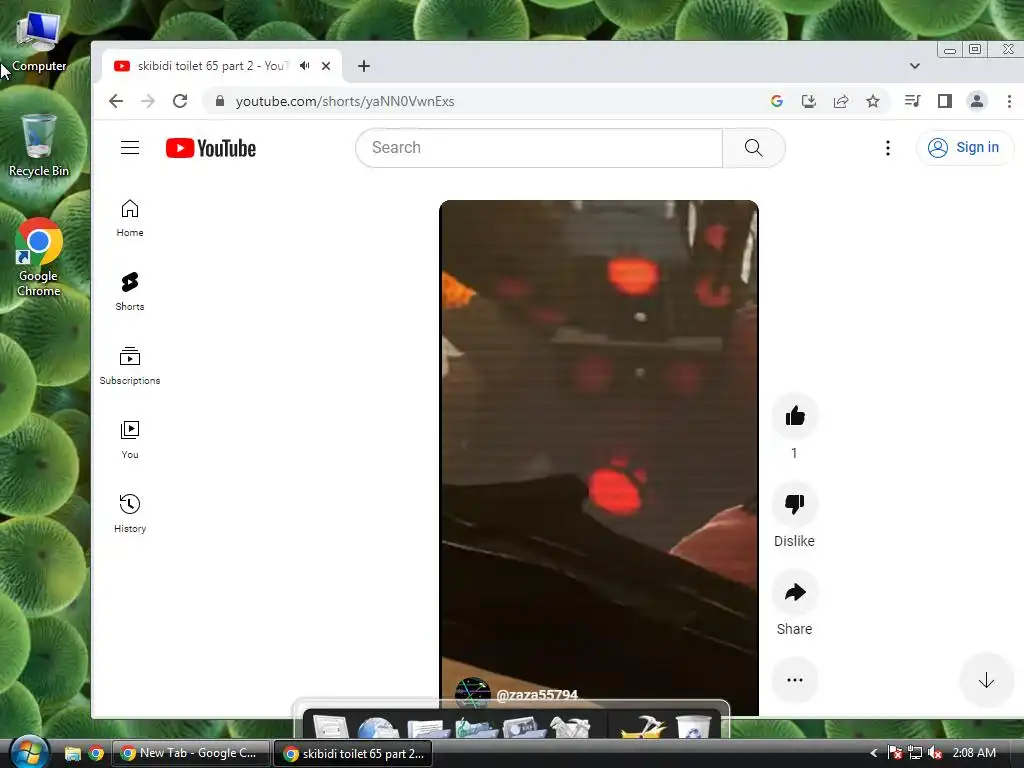Share the short video
The height and width of the screenshot is (768, 1024).
(795, 592)
